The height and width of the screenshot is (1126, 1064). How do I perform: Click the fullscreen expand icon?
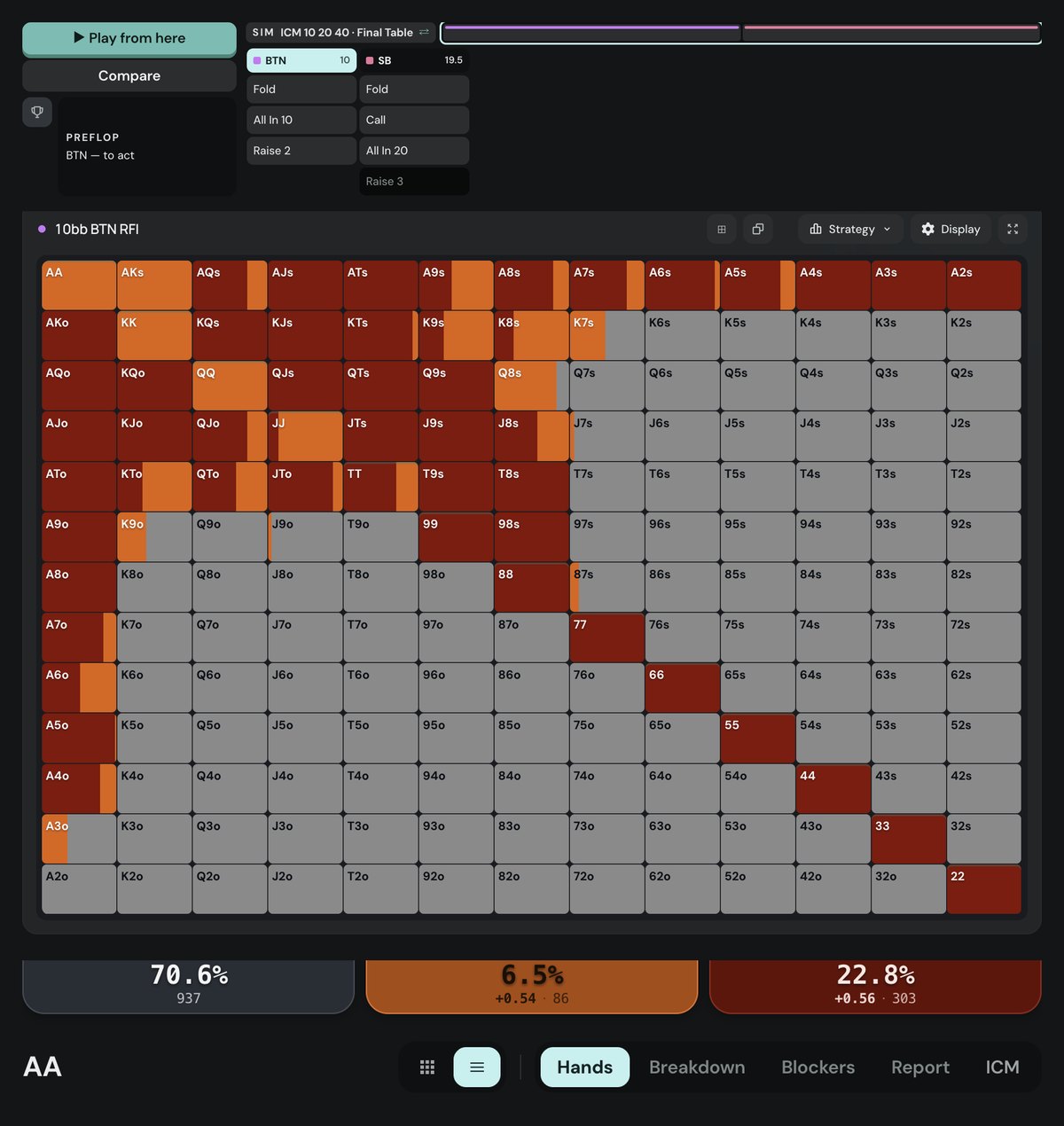click(1013, 229)
